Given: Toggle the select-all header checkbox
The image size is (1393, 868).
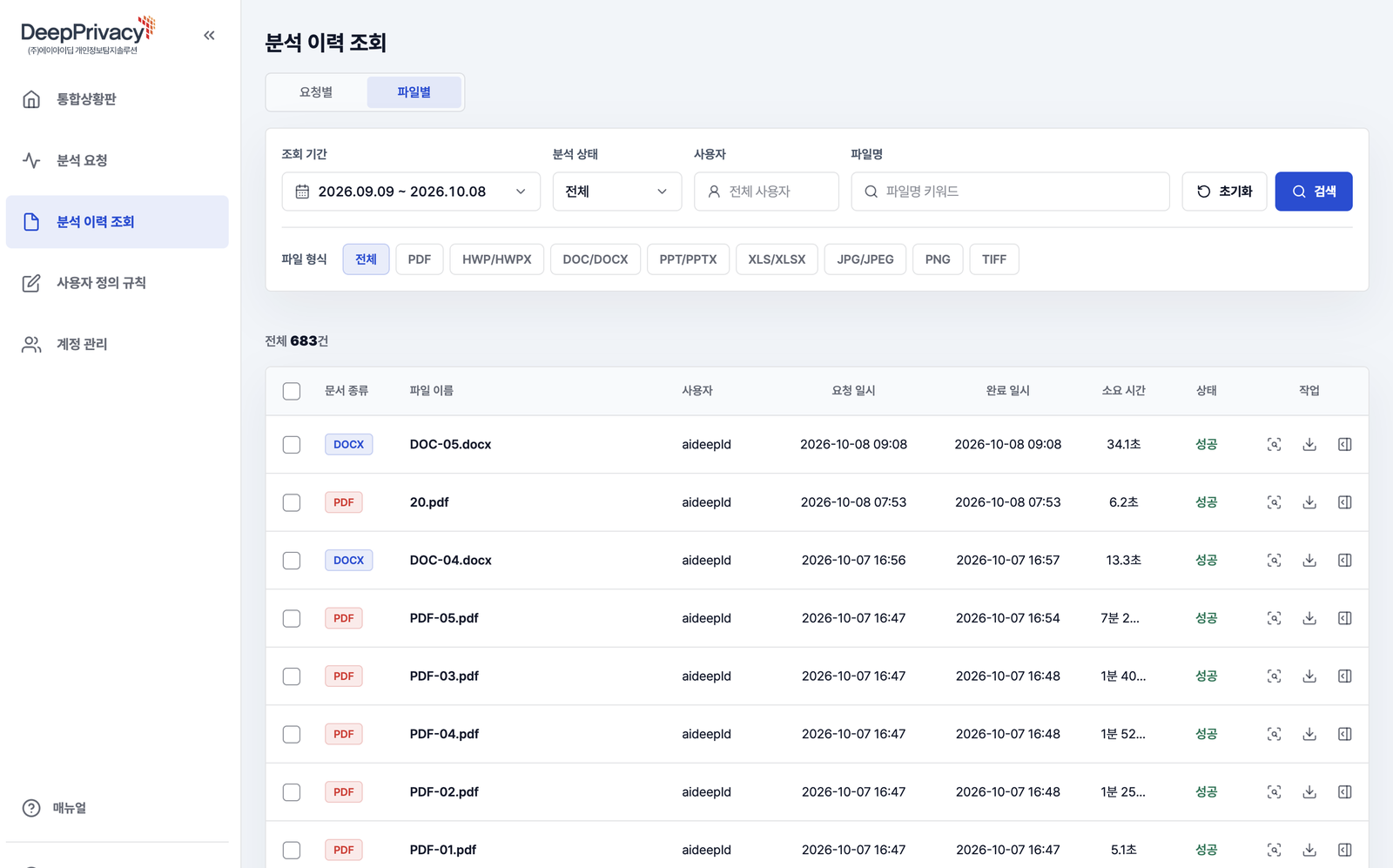Looking at the screenshot, I should 292,391.
